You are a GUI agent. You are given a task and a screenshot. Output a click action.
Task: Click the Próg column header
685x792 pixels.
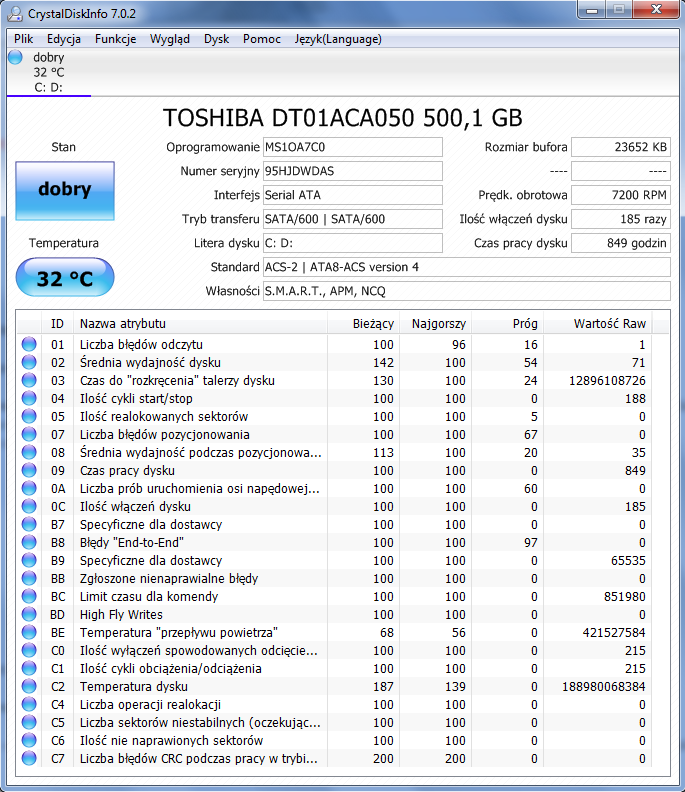507,324
